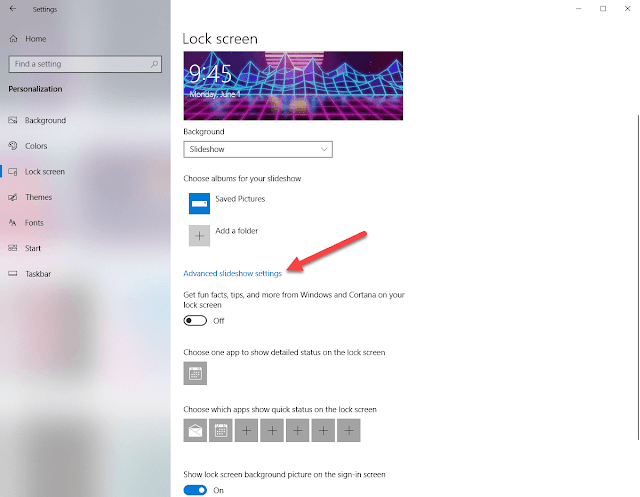Select the Saved Pictures album
This screenshot has width=640, height=497.
pyautogui.click(x=240, y=199)
